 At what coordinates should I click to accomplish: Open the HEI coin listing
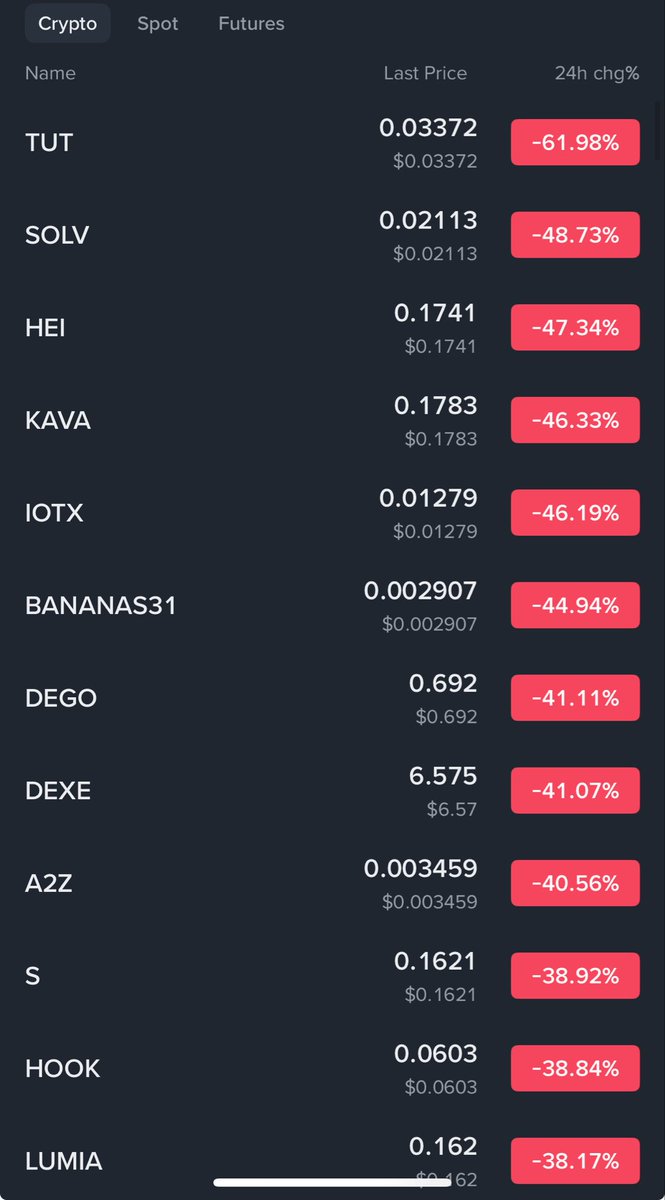point(45,328)
